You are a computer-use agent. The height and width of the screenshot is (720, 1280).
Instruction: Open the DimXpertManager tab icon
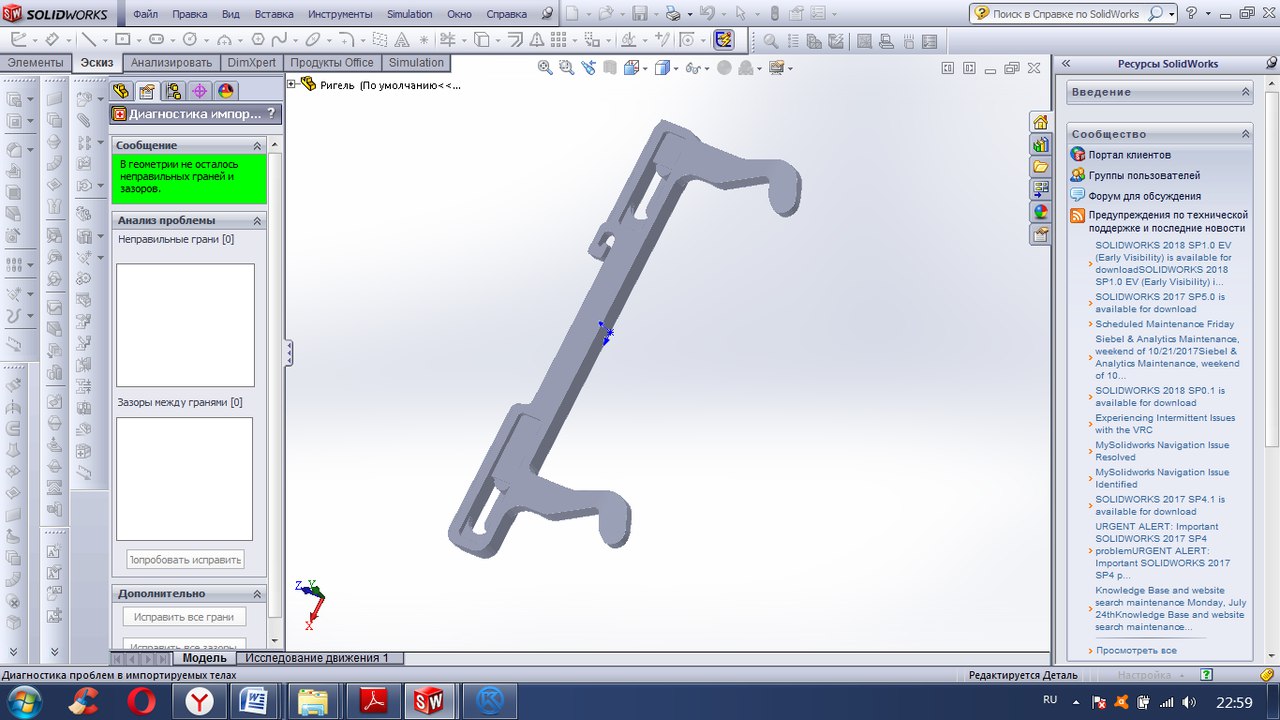click(200, 91)
